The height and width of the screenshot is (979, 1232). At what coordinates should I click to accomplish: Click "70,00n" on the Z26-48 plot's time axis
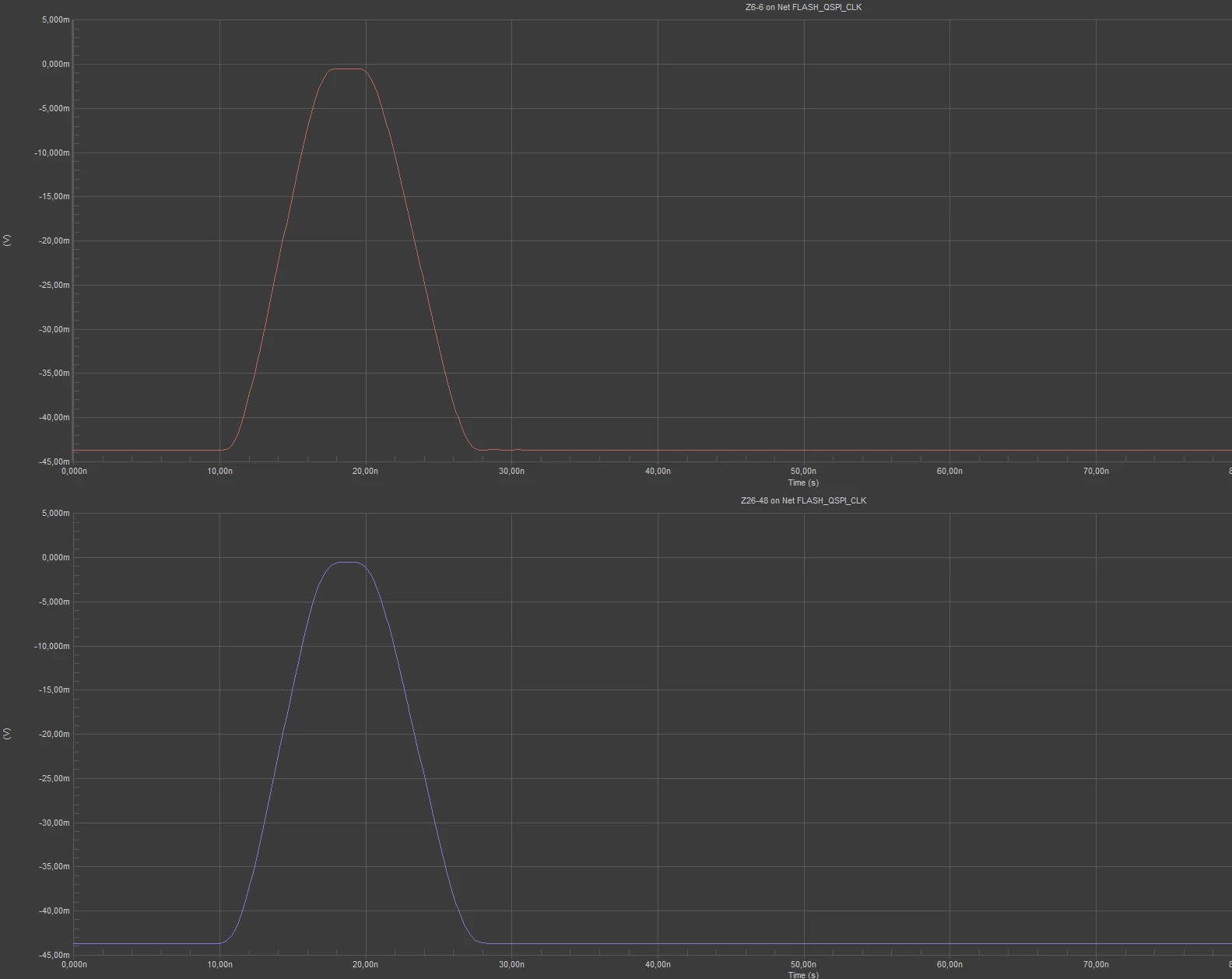coord(1096,964)
